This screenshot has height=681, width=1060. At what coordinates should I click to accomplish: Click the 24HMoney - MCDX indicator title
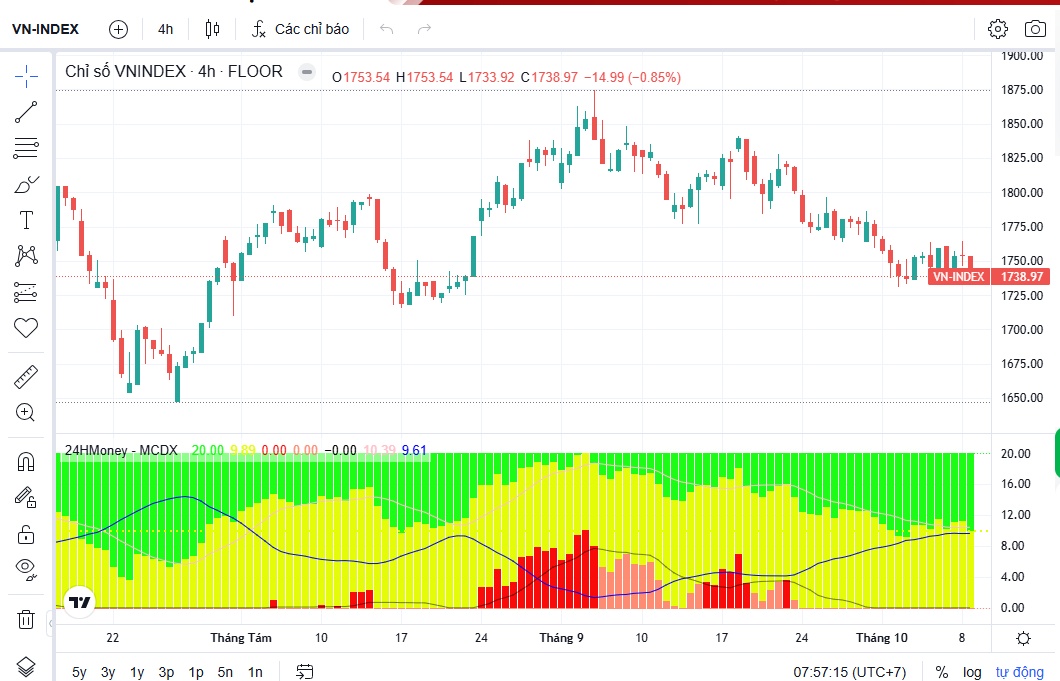[x=121, y=450]
